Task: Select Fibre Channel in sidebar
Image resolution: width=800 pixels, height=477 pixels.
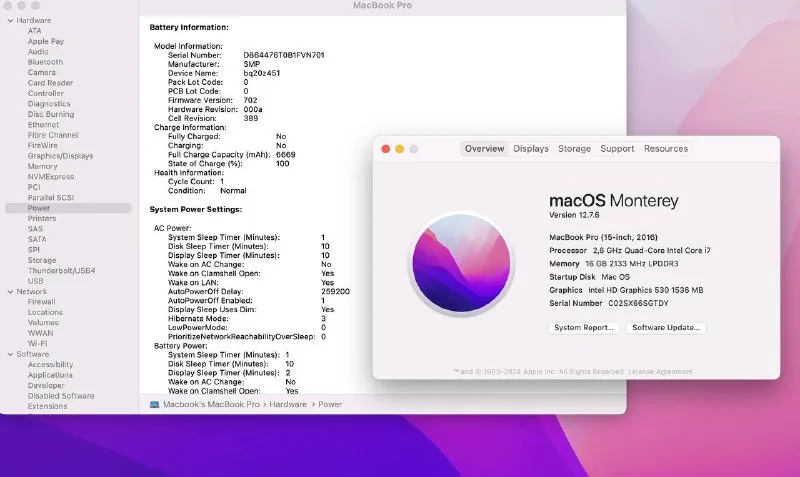Action: [x=53, y=135]
